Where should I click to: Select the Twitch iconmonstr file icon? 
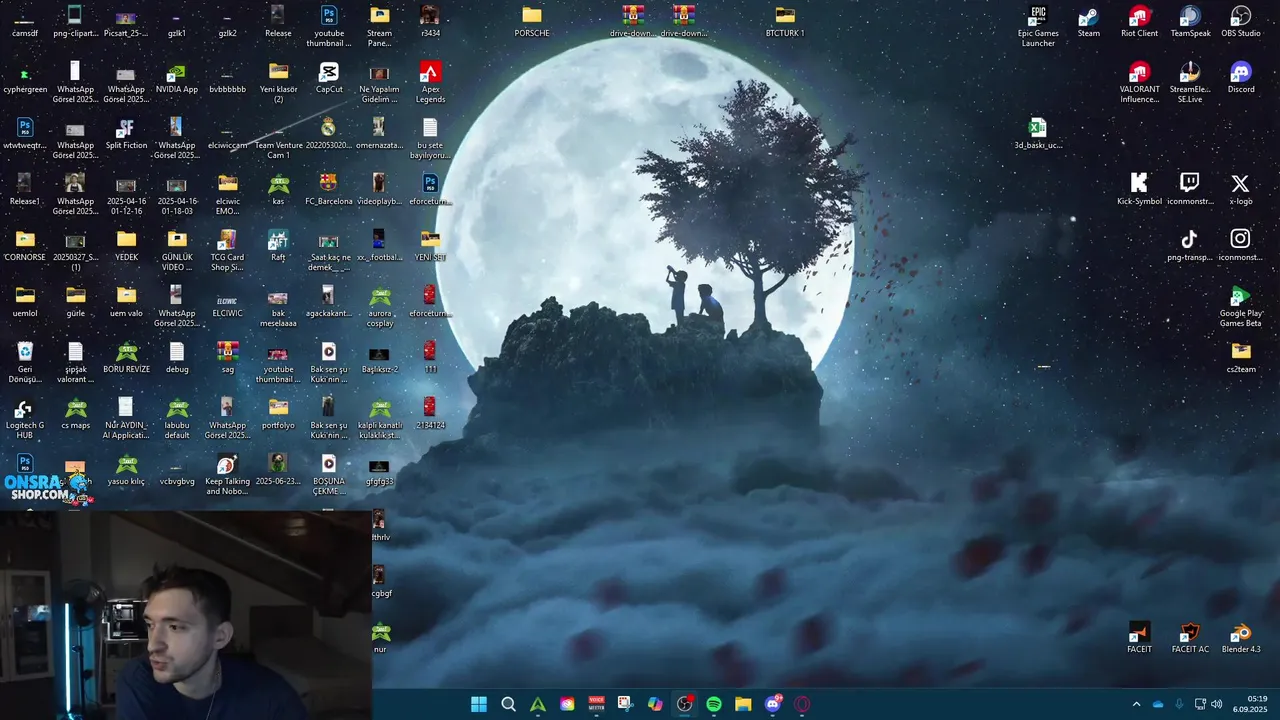pos(1190,190)
